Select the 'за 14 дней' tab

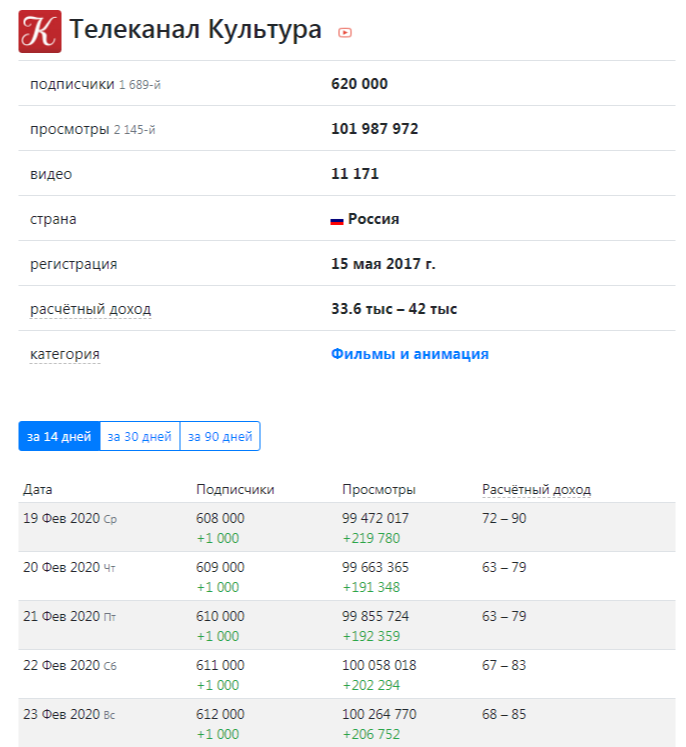[x=59, y=436]
